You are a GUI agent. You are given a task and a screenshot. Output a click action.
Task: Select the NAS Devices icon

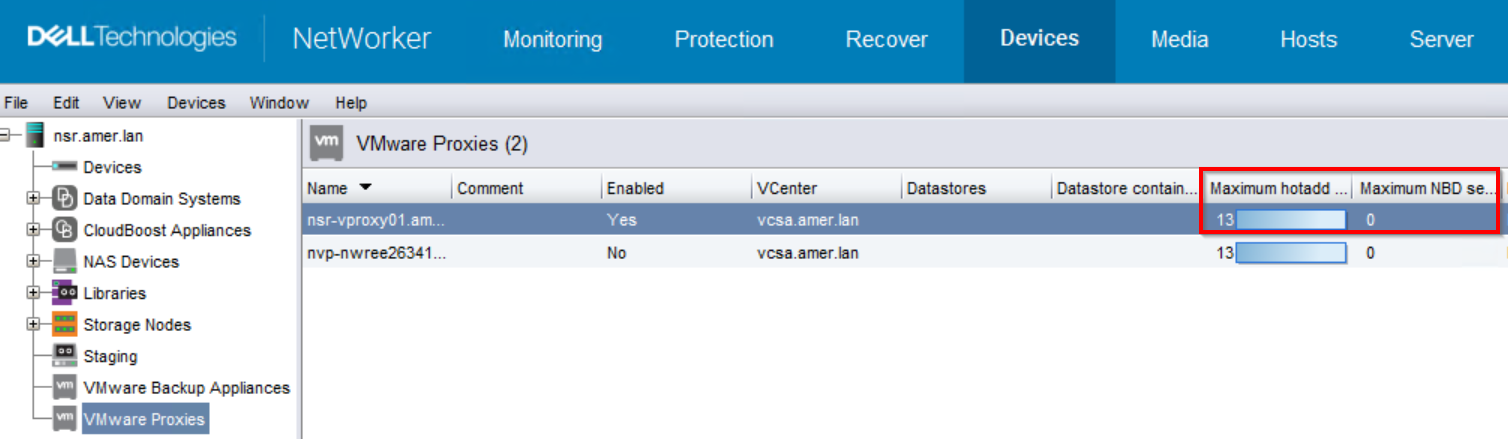[x=65, y=262]
